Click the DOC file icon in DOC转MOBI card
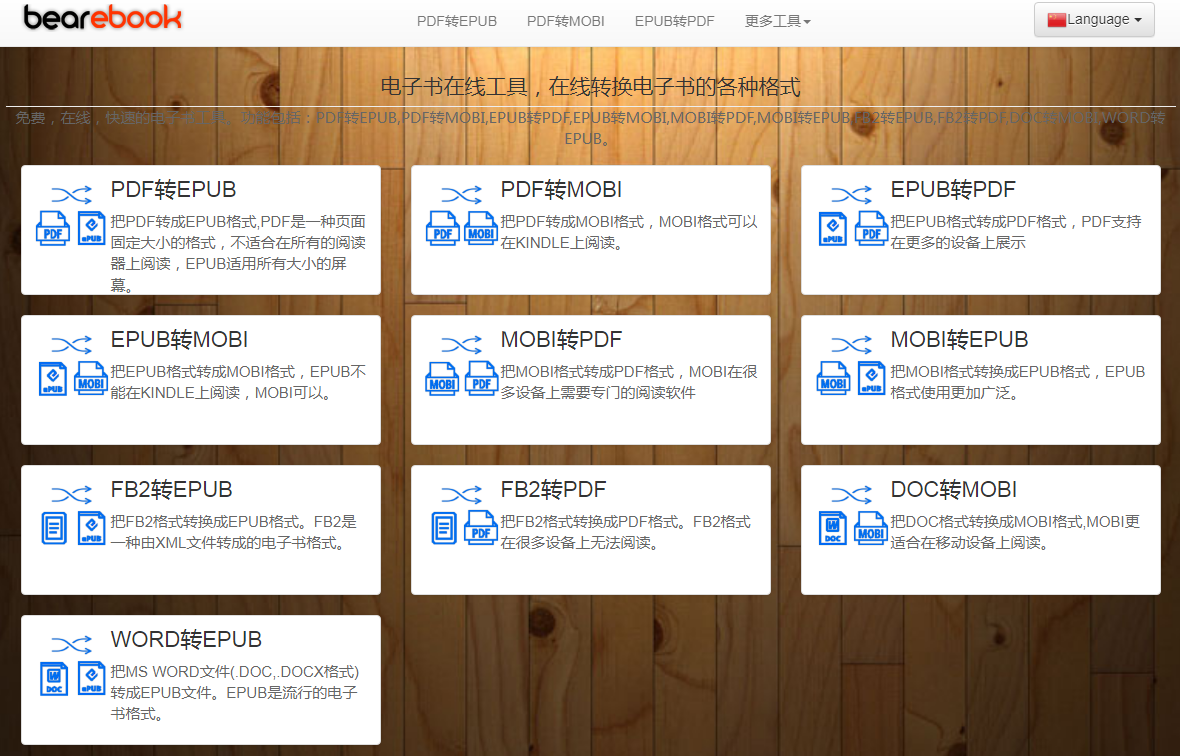The height and width of the screenshot is (756, 1180). point(832,527)
